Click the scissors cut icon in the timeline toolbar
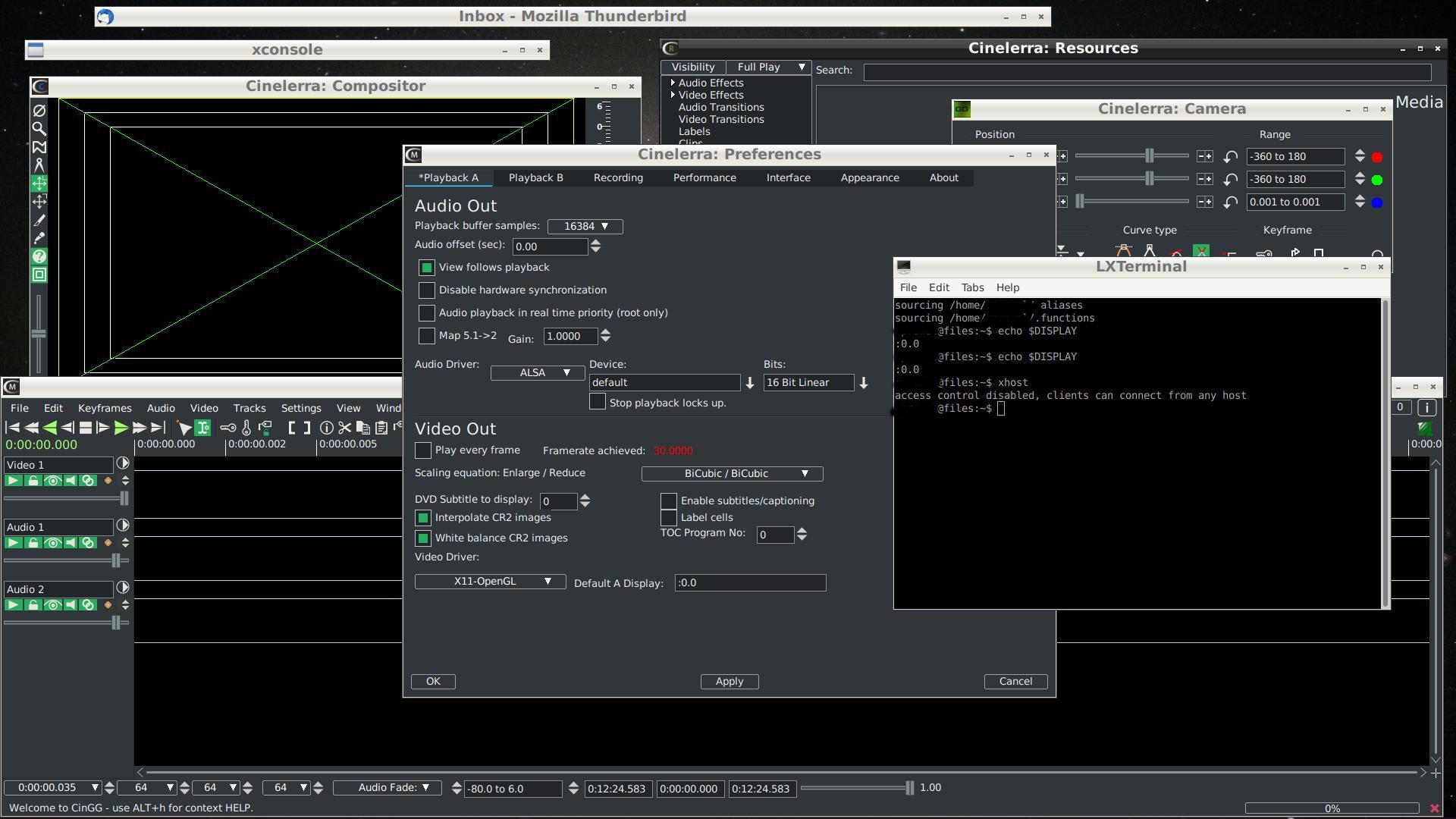This screenshot has width=1456, height=819. click(345, 428)
